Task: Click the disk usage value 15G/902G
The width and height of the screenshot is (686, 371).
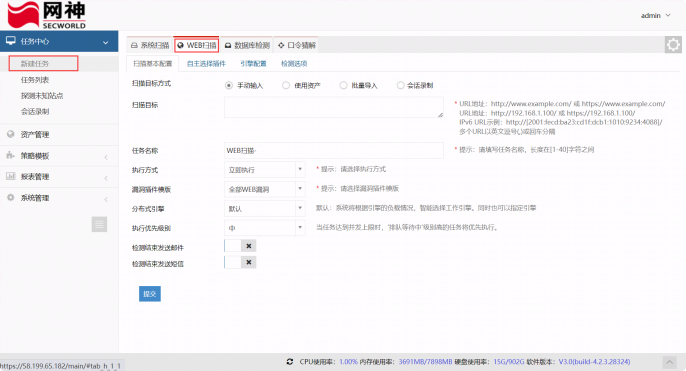Action: point(509,362)
